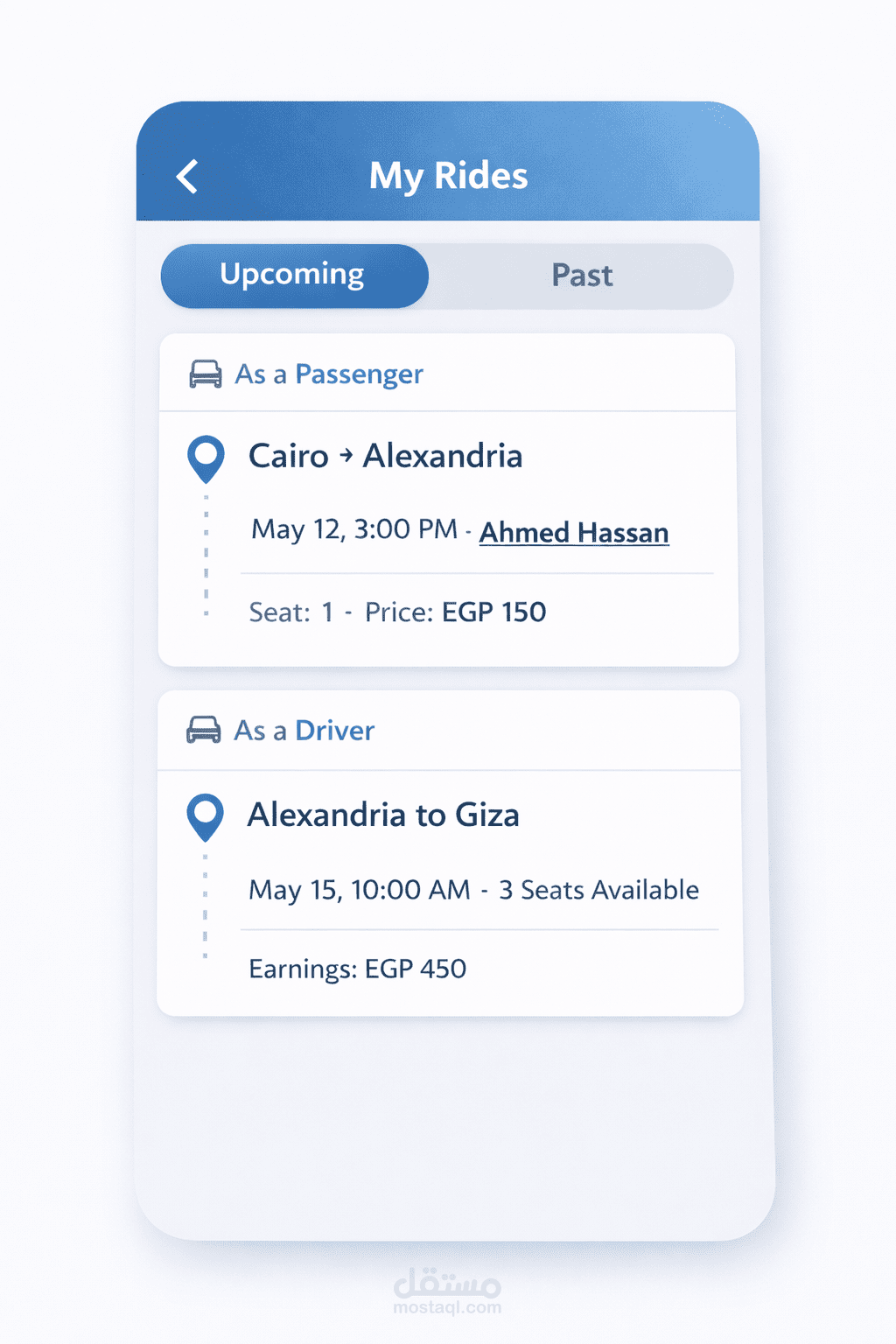Open the Cairo to Alexandria ride title
896x1344 pixels.
(x=385, y=456)
